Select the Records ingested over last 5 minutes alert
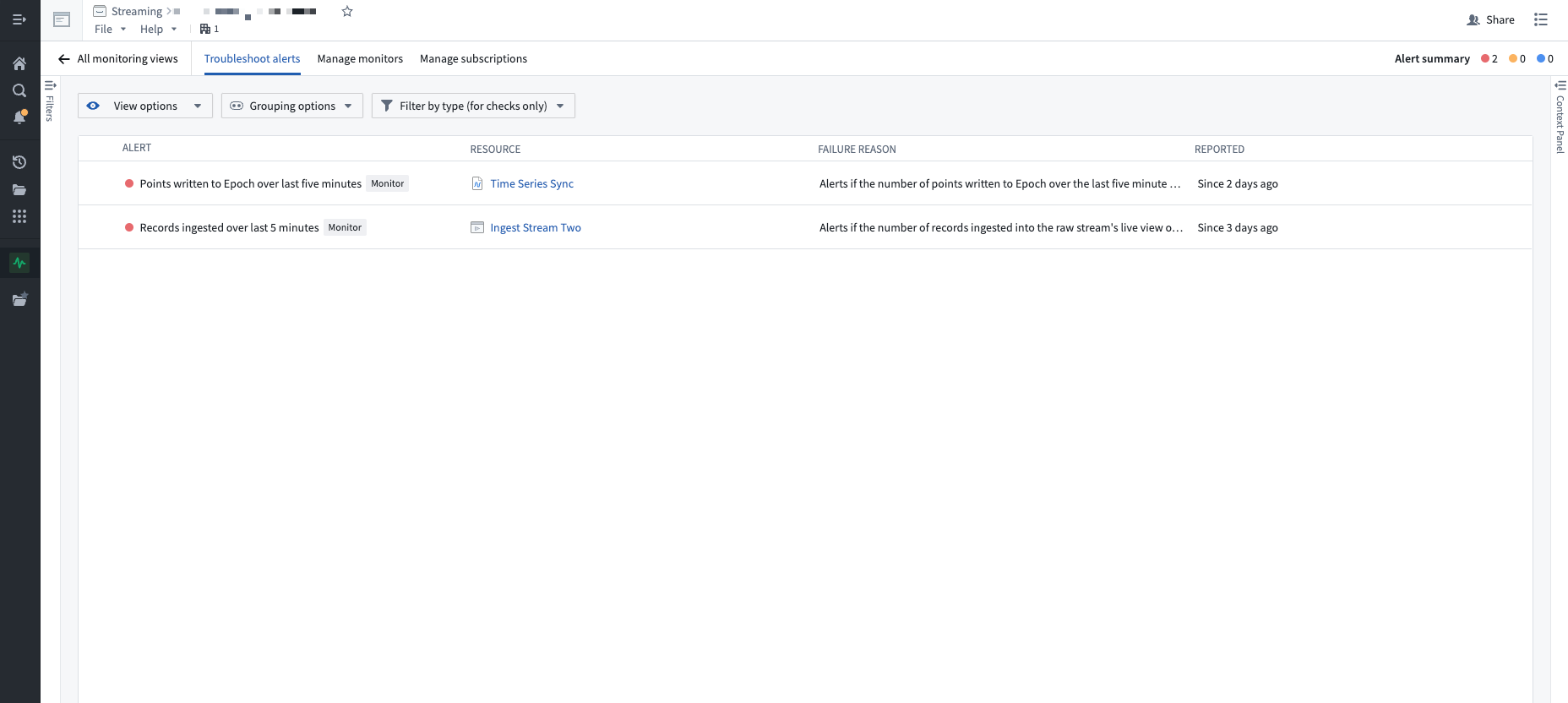 [229, 227]
